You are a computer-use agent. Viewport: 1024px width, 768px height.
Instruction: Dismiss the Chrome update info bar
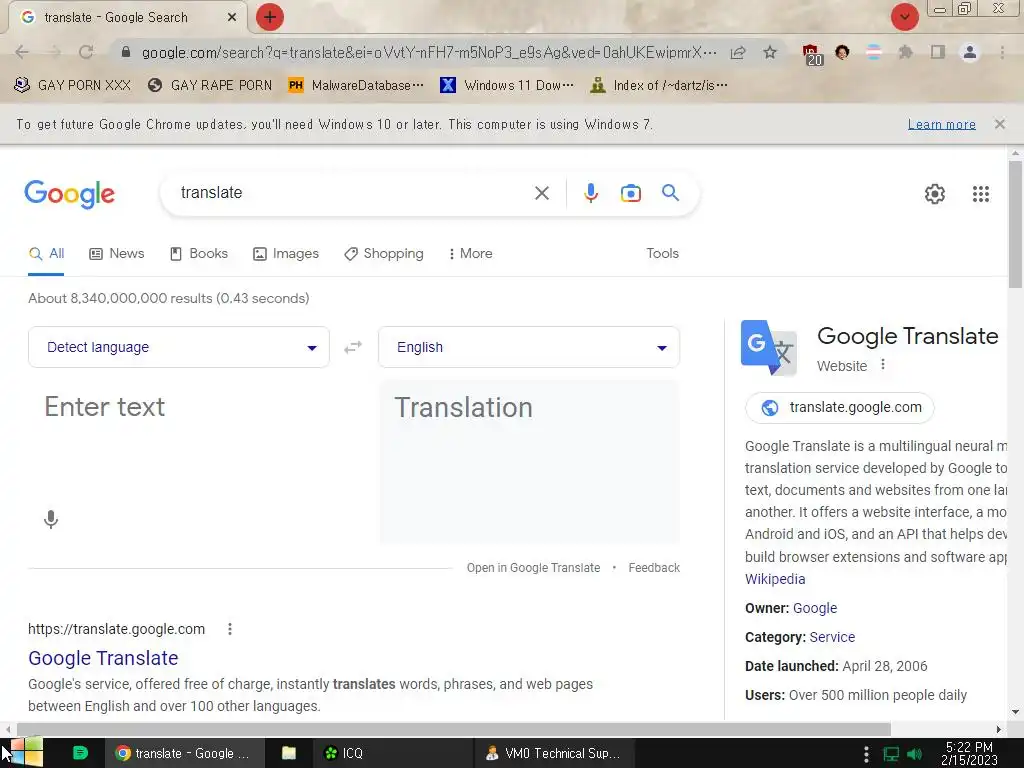[999, 123]
